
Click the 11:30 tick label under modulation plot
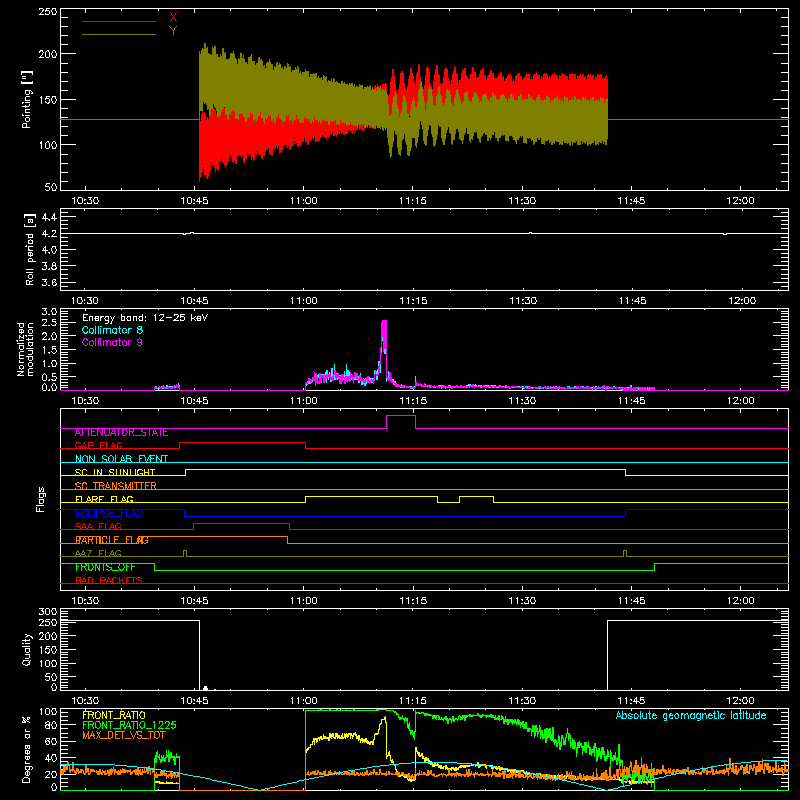pyautogui.click(x=522, y=401)
